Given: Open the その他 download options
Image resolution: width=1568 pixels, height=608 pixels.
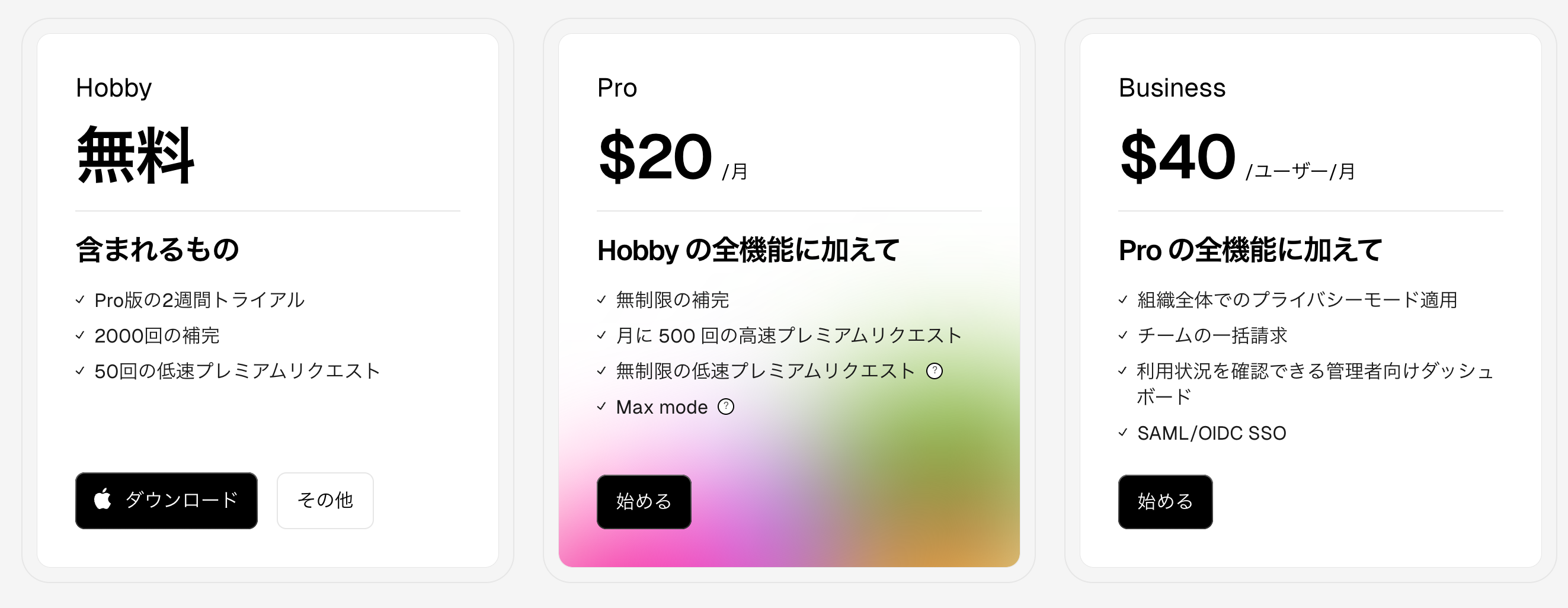Looking at the screenshot, I should click(x=325, y=500).
